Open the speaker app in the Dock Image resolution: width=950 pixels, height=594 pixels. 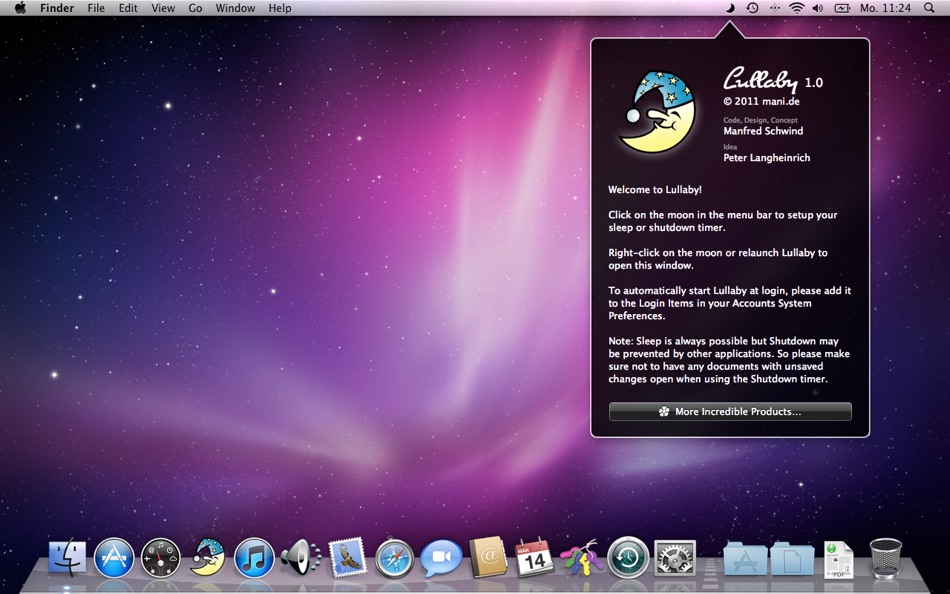[300, 558]
